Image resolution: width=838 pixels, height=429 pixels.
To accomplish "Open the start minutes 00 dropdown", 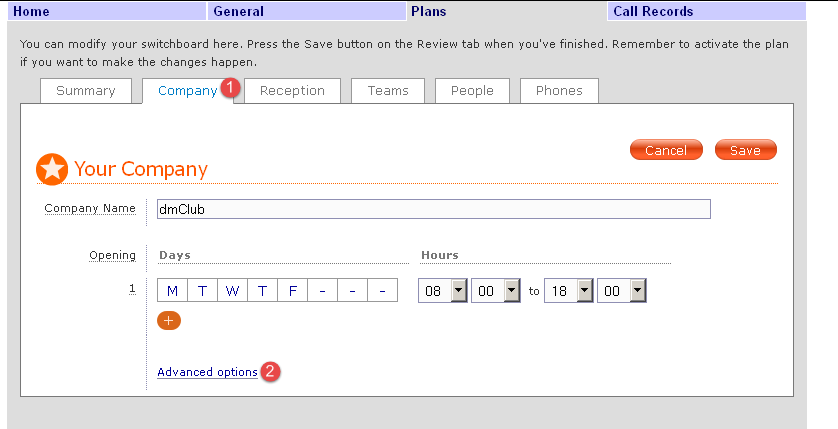I will (x=495, y=291).
